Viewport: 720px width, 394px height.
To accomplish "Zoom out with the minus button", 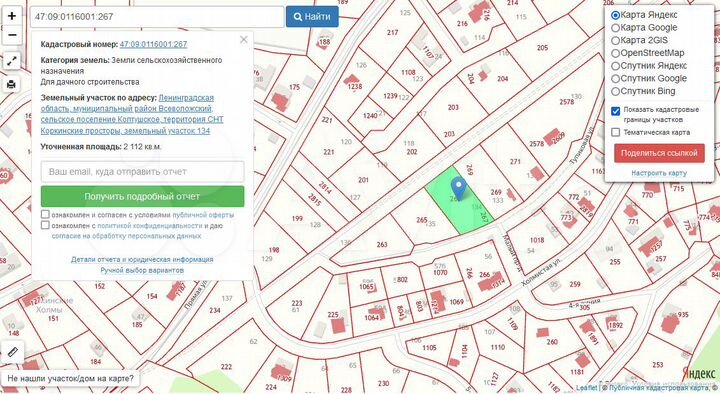I will pos(12,35).
